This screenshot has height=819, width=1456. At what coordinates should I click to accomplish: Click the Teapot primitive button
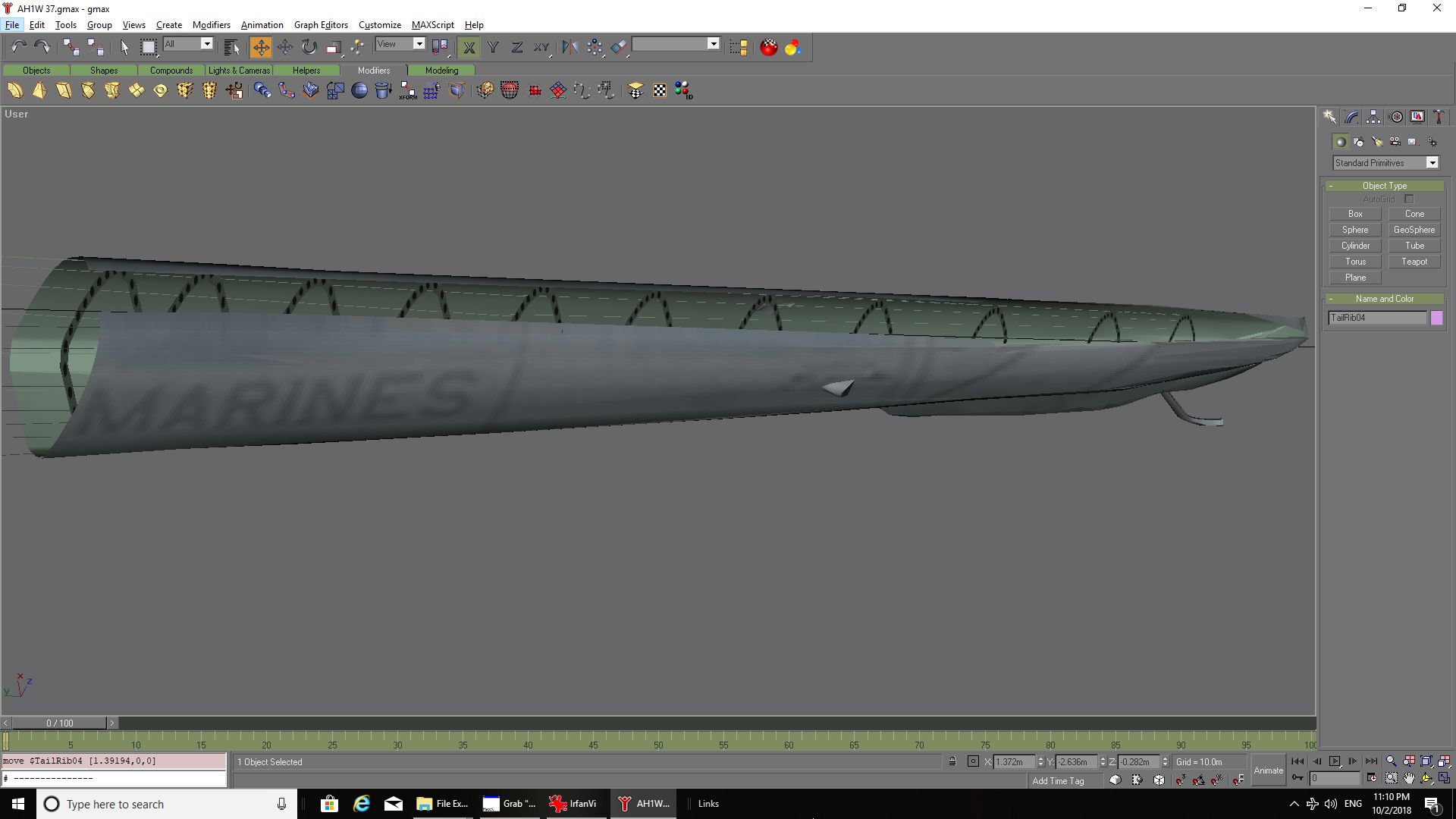pos(1414,262)
